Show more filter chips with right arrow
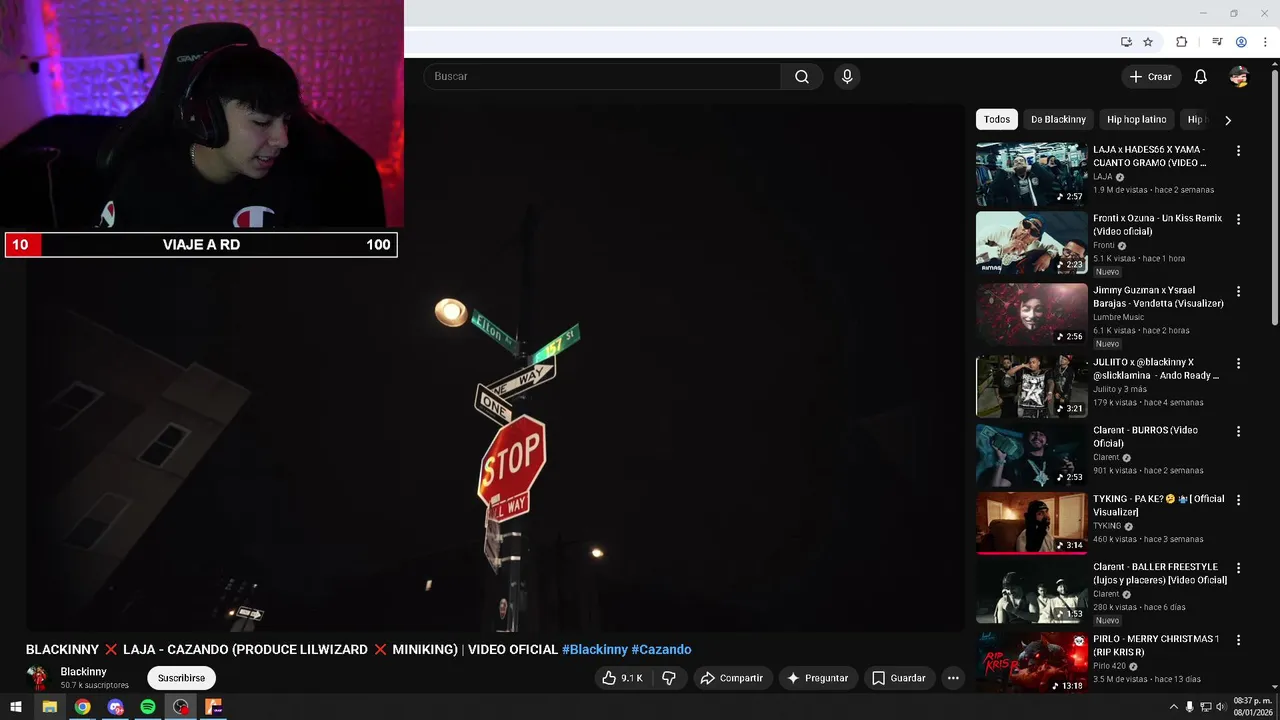The width and height of the screenshot is (1280, 720). (x=1228, y=120)
